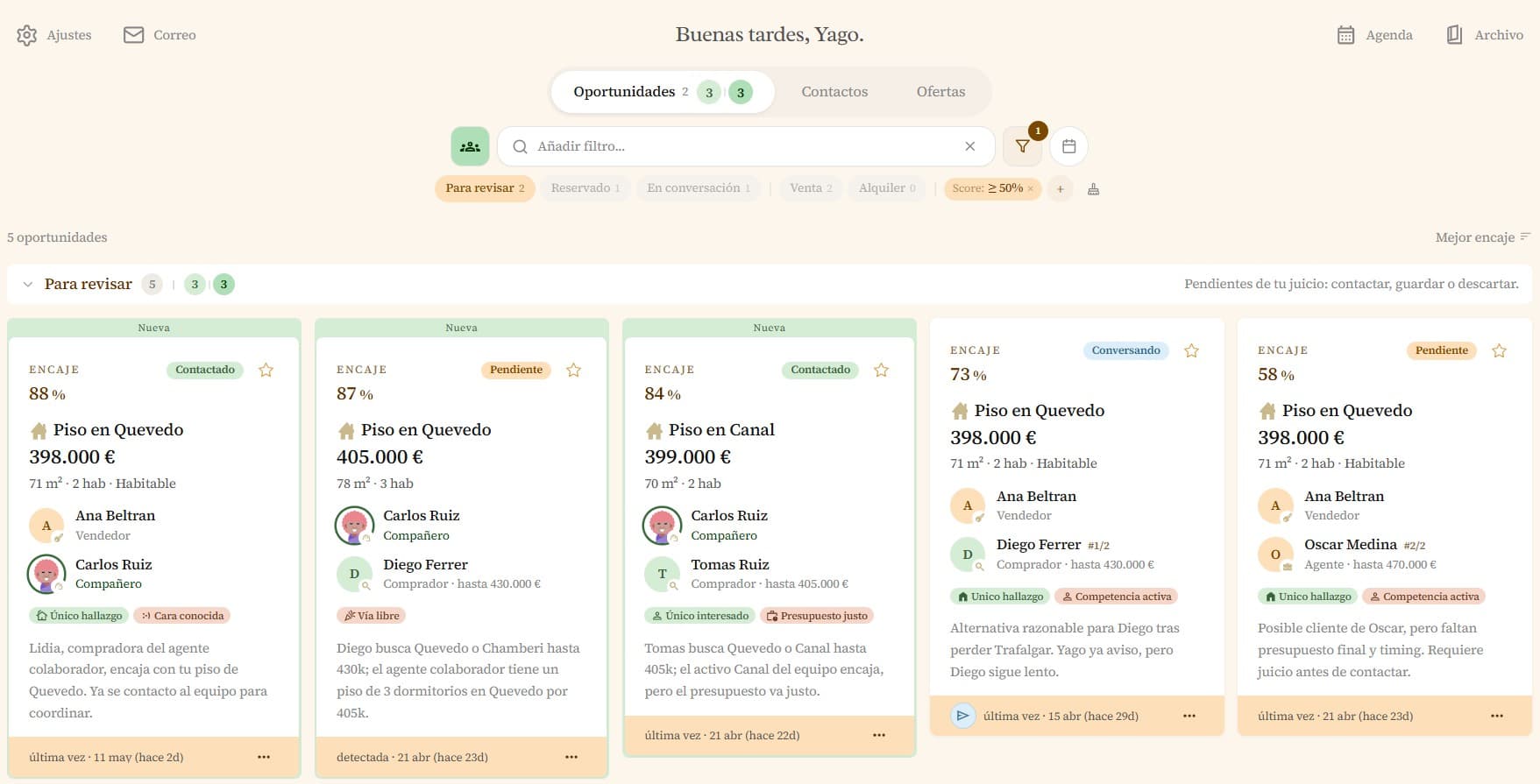Star the 73% Conversando card

point(1191,350)
